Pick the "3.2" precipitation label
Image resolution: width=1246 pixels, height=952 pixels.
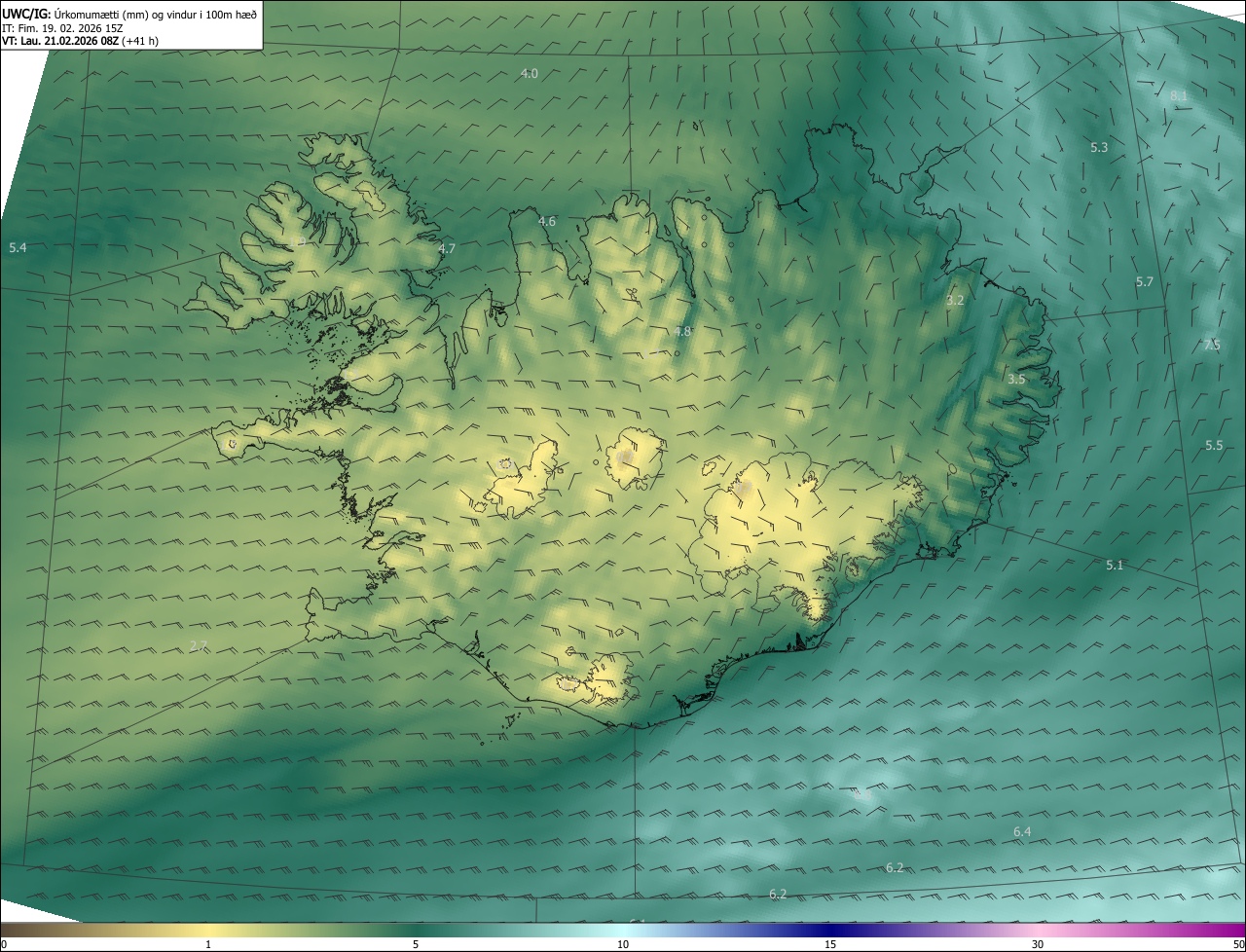point(955,301)
